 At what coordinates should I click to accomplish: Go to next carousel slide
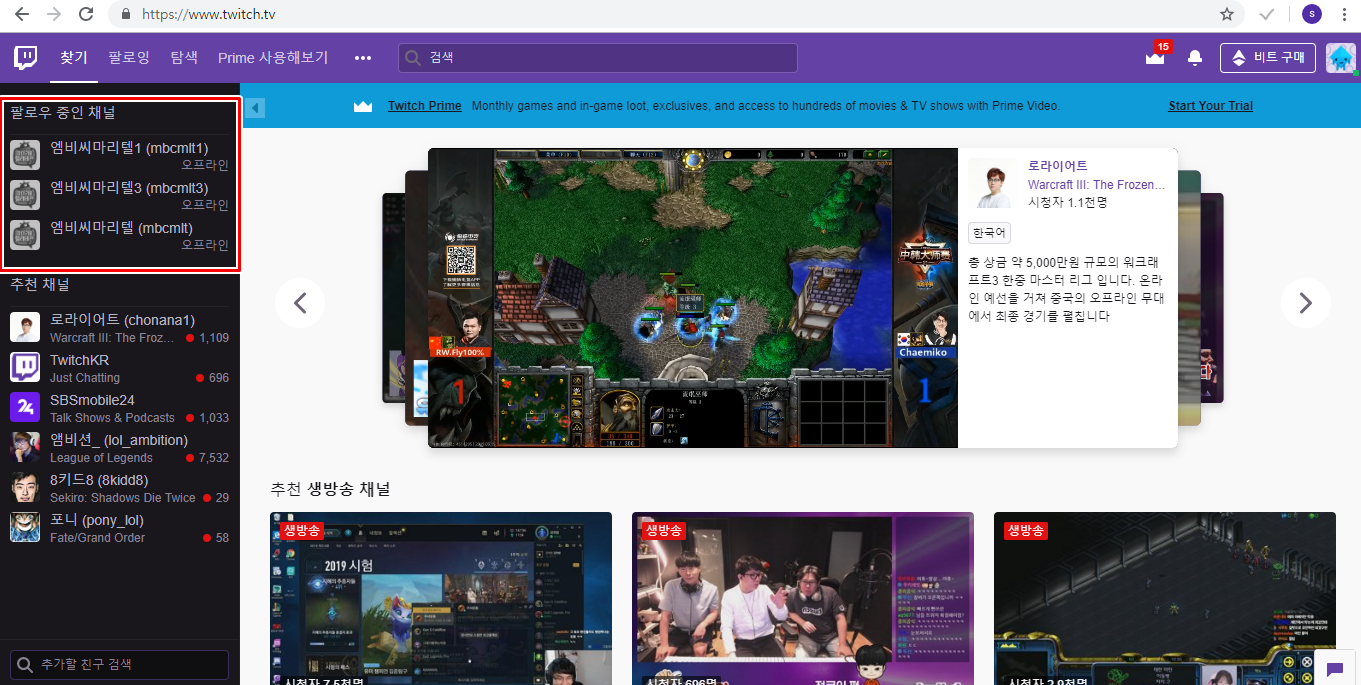[x=1305, y=303]
